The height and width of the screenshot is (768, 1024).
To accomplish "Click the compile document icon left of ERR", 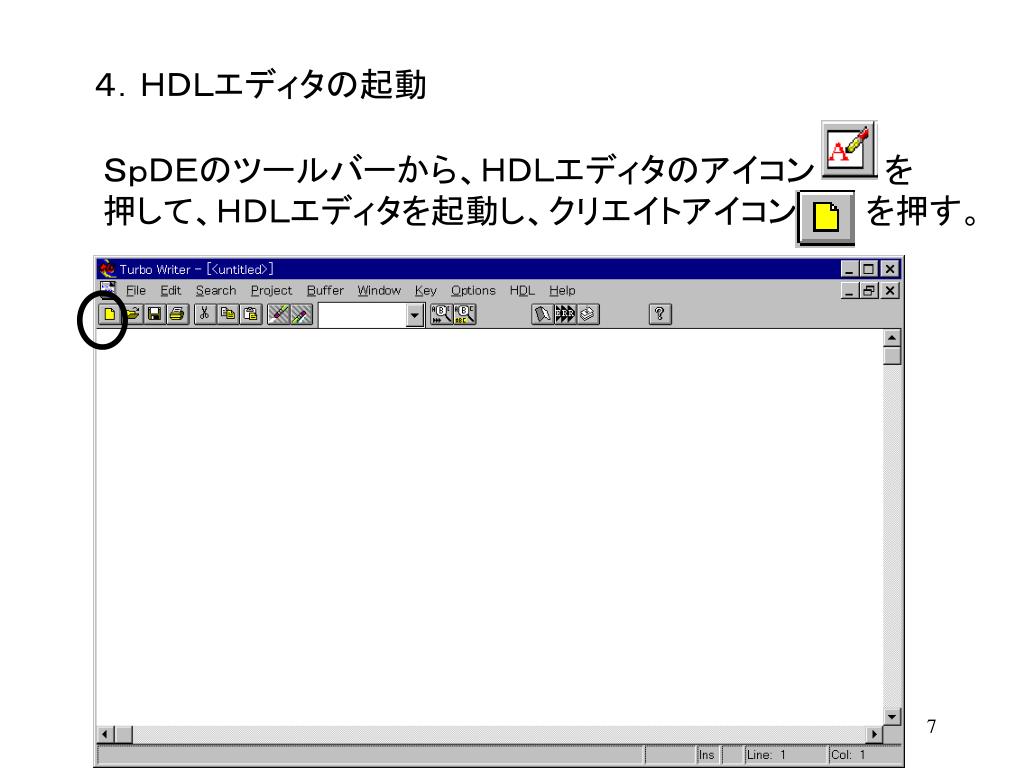I will pos(542,315).
